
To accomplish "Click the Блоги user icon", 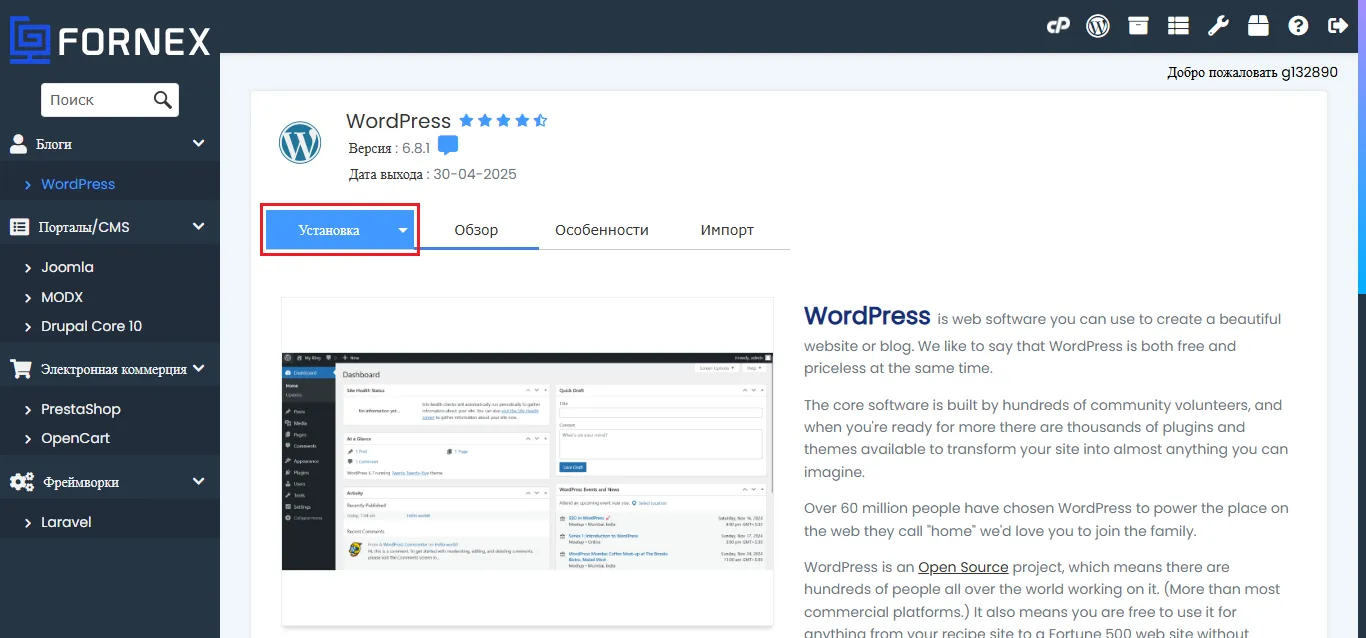I will point(19,144).
